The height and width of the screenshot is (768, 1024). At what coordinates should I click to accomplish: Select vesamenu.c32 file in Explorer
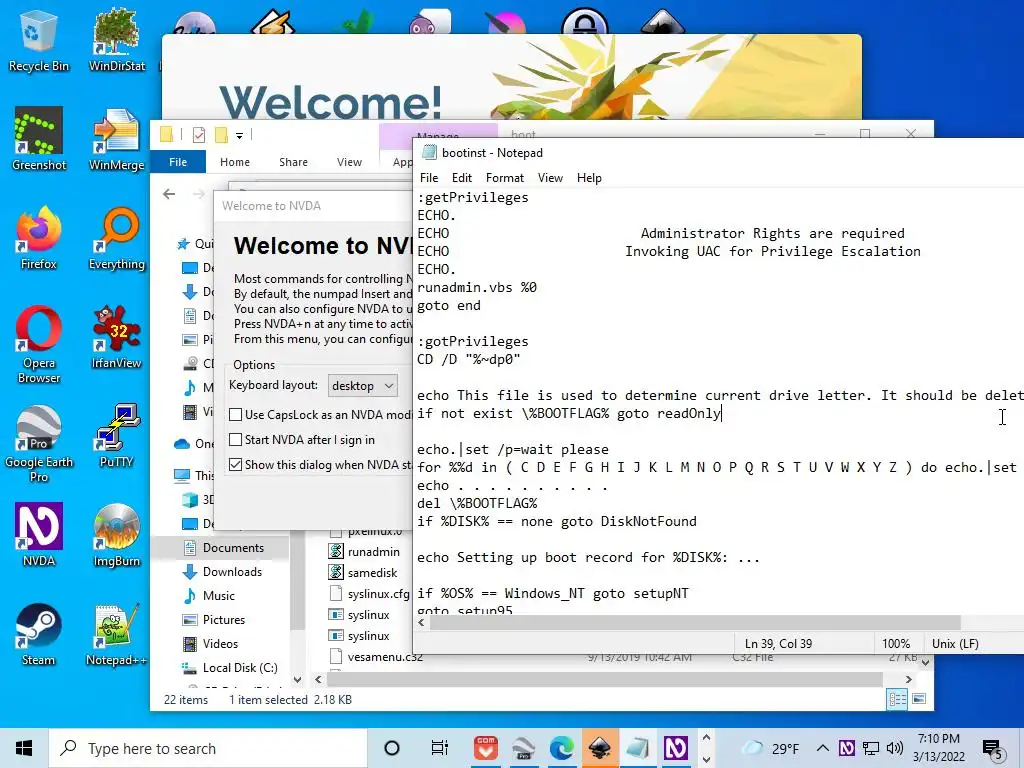[376, 657]
